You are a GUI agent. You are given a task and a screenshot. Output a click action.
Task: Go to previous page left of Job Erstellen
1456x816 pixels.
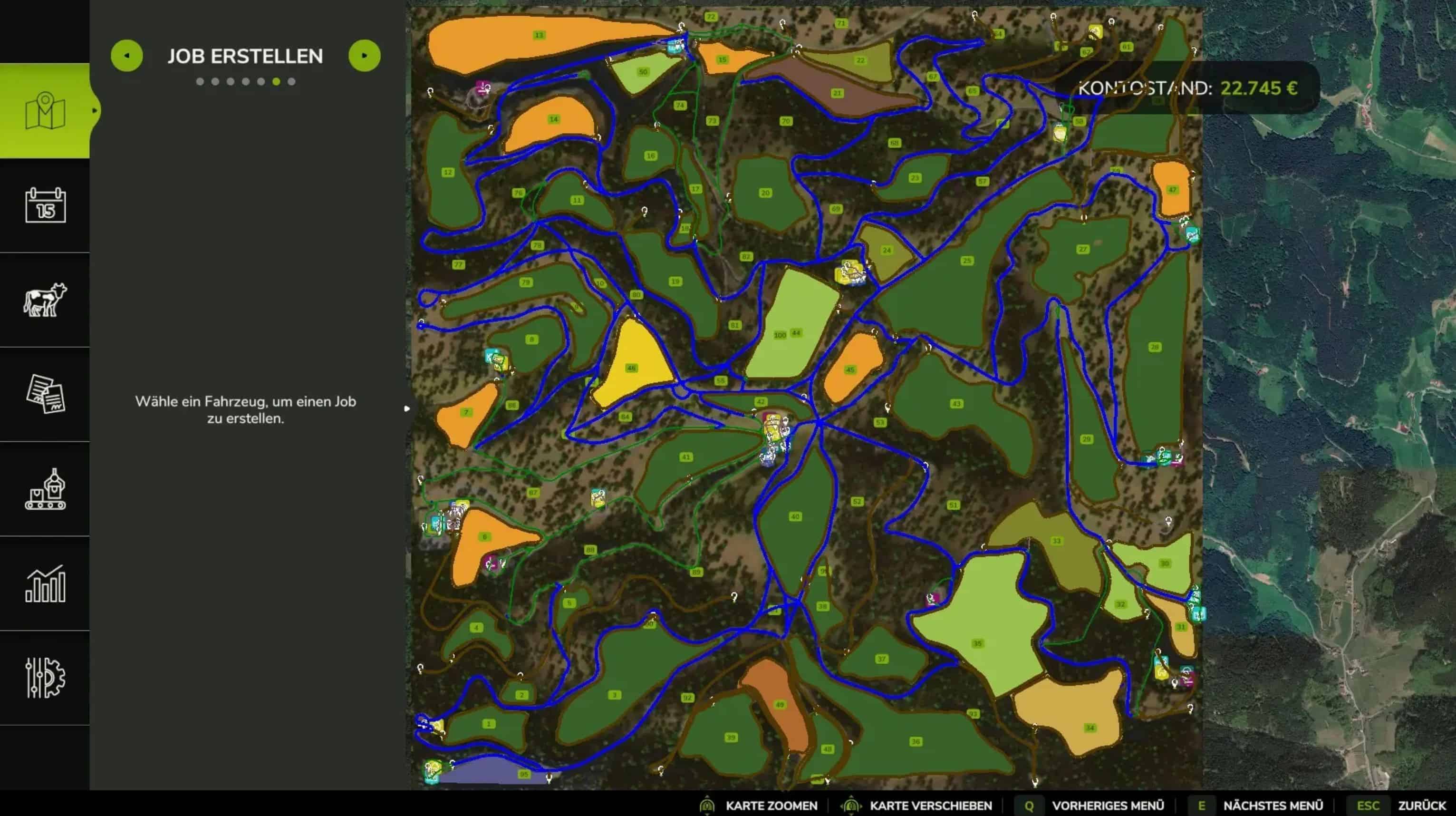126,56
